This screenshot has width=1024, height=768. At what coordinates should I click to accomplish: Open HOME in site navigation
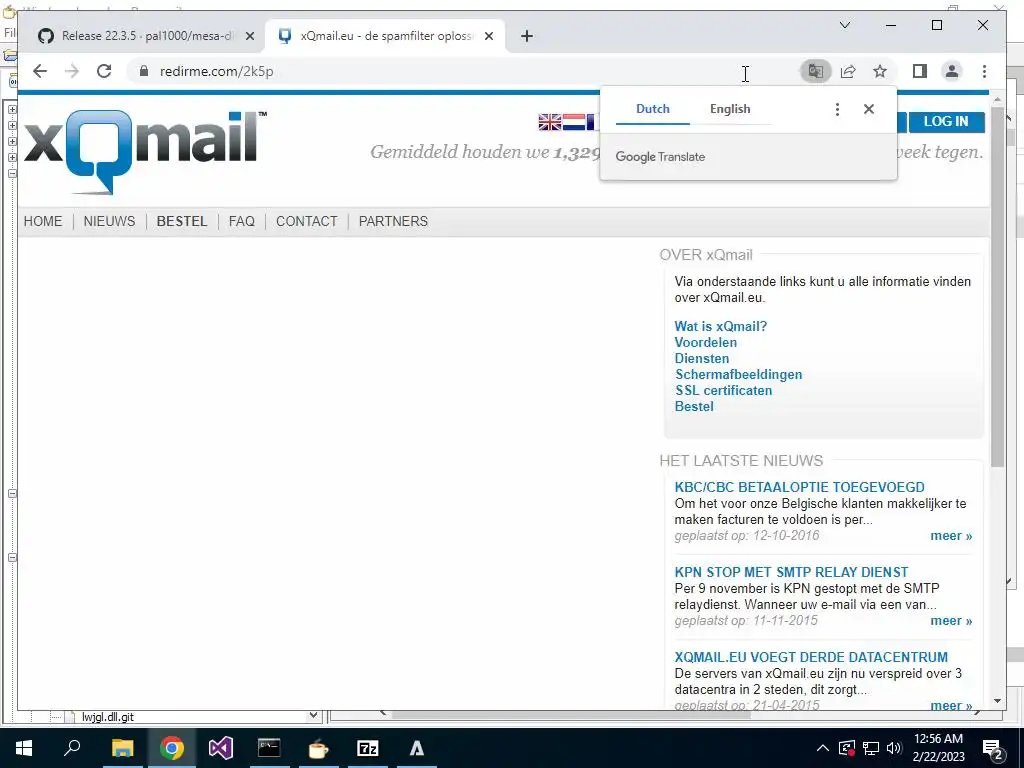43,221
